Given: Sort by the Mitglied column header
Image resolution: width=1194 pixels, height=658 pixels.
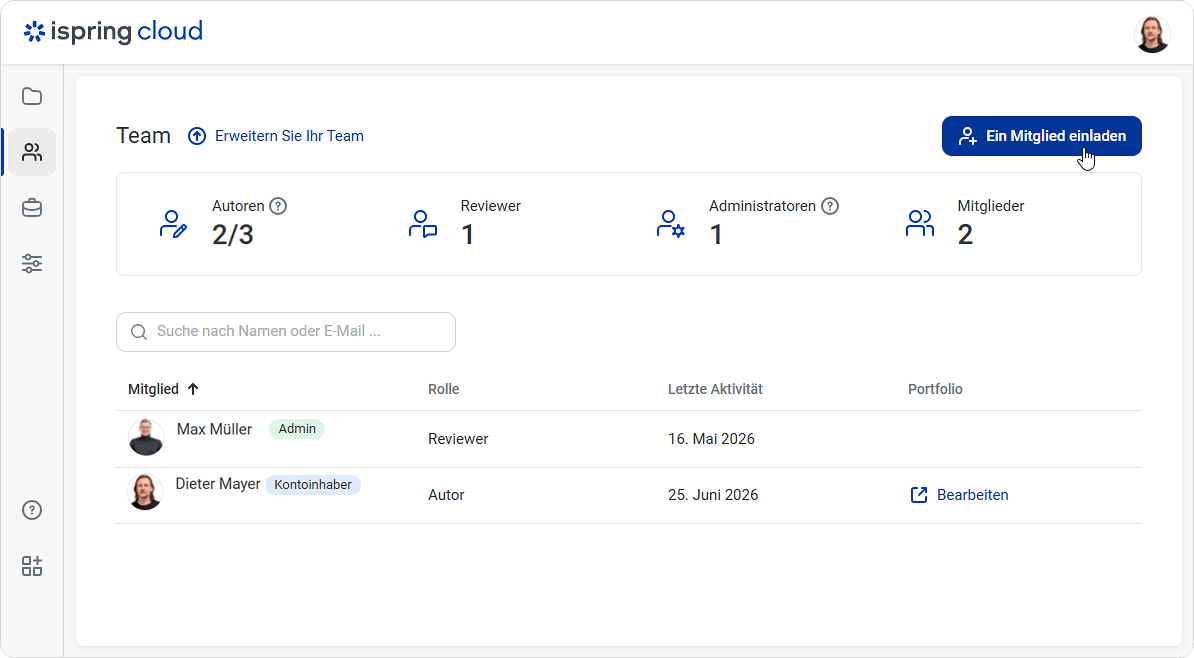Looking at the screenshot, I should point(153,389).
